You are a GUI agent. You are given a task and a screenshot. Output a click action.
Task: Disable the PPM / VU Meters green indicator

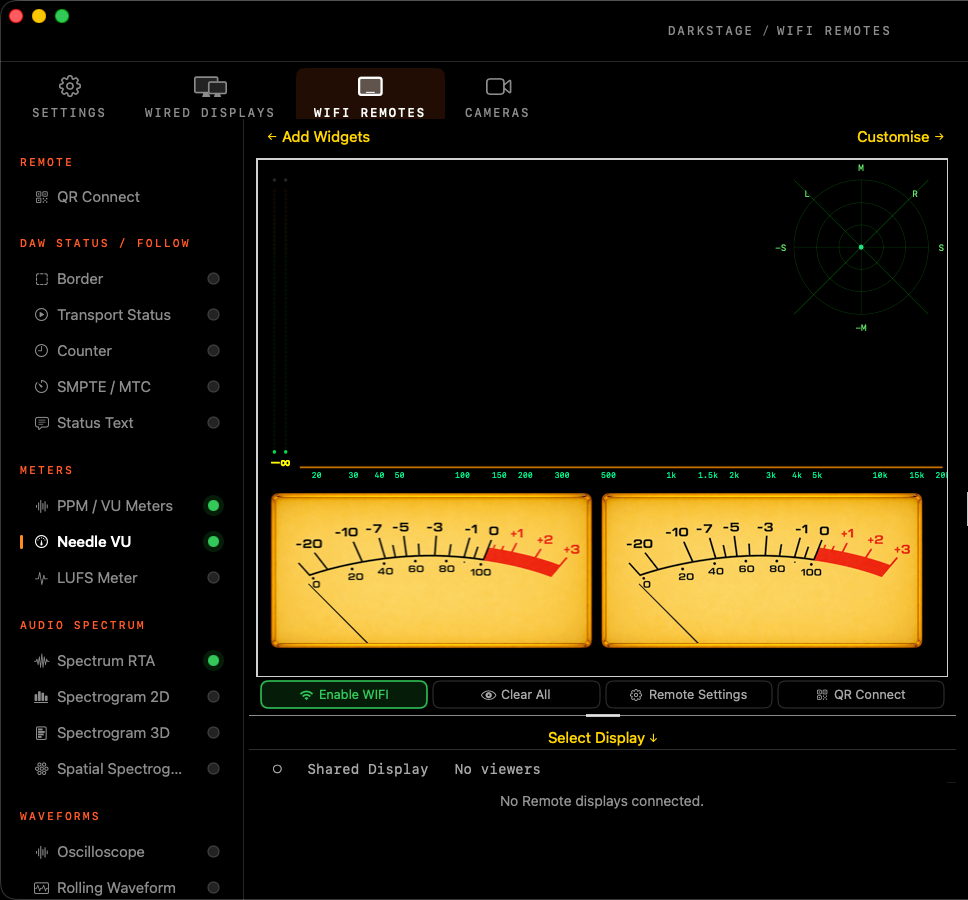tap(214, 506)
